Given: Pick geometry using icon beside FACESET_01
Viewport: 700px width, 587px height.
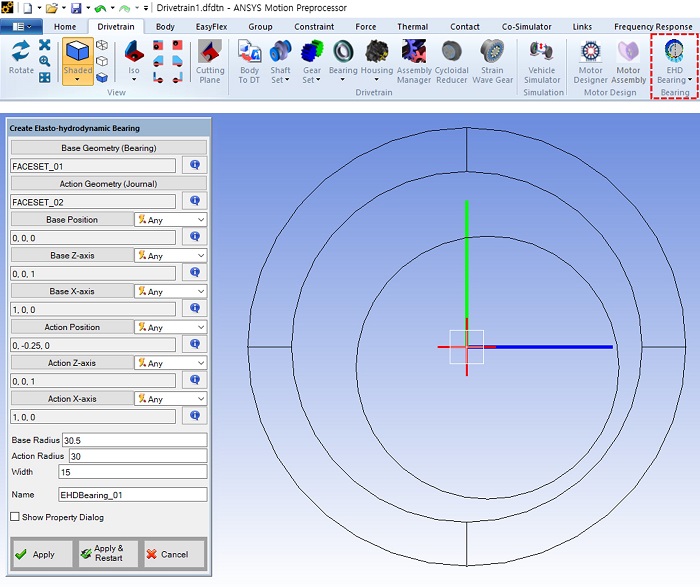Looking at the screenshot, I should (195, 165).
